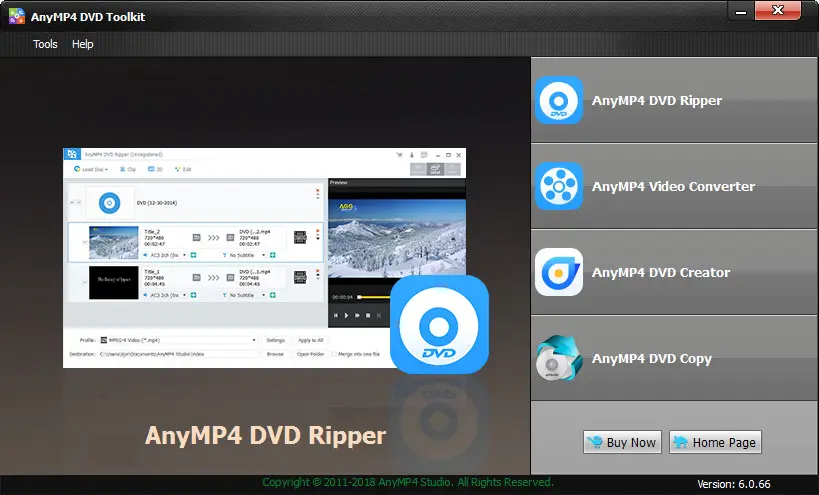Viewport: 819px width, 495px height.
Task: Click the AnyMP4 app icon in the title bar
Action: [17, 16]
